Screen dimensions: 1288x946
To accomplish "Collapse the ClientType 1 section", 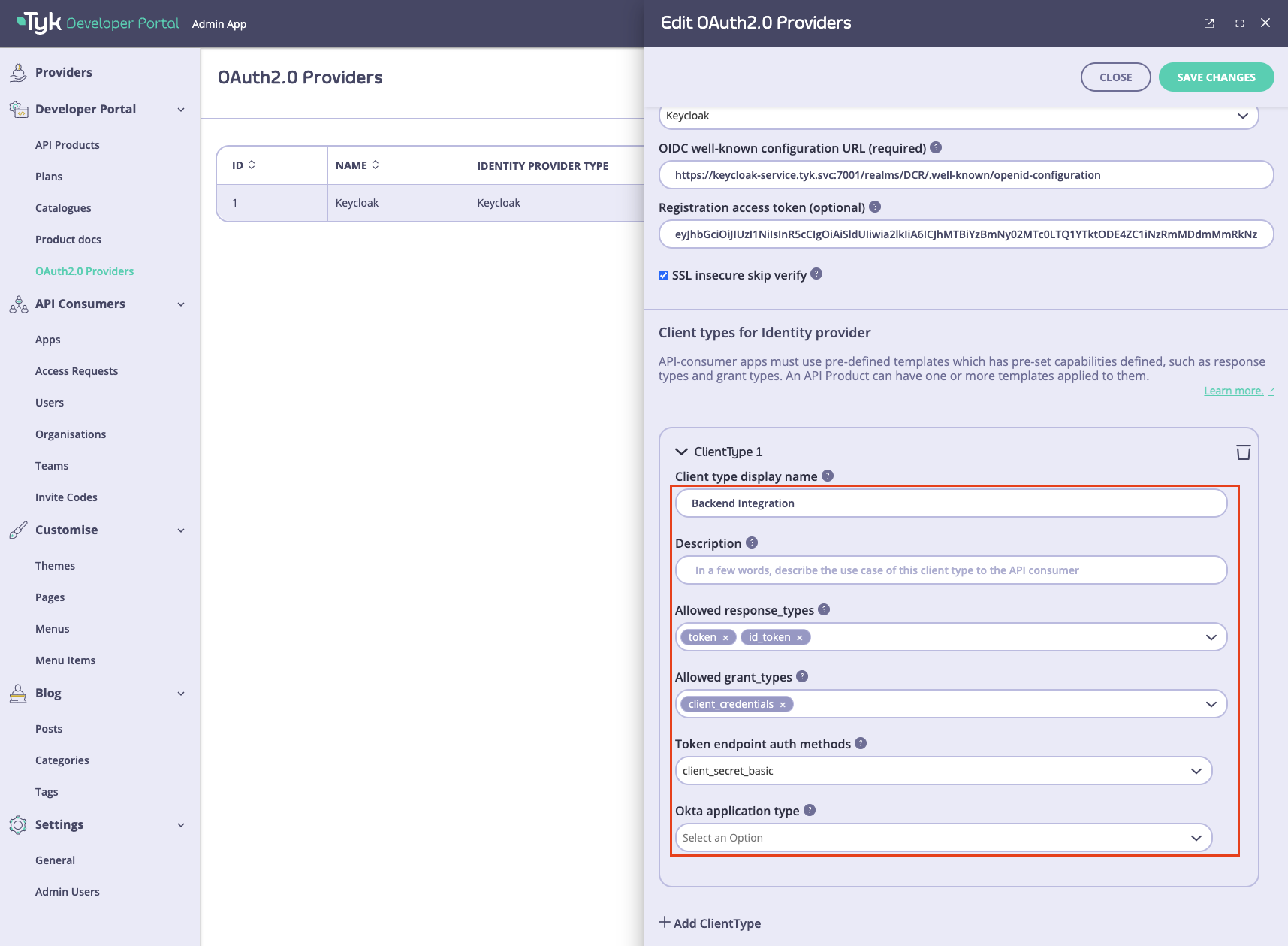I will pos(681,452).
